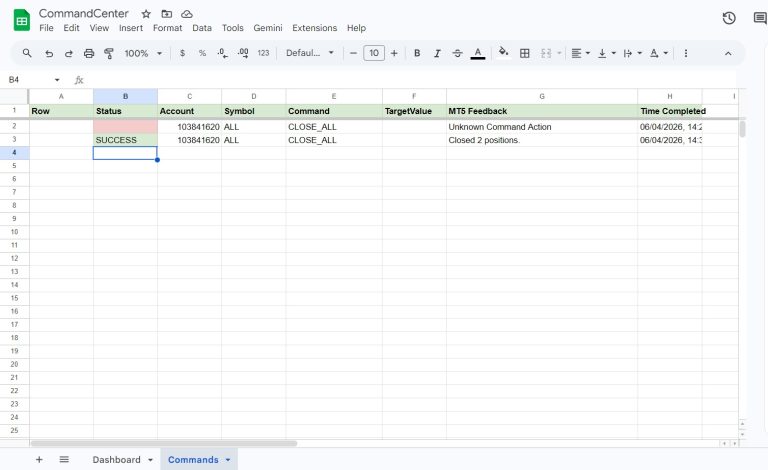Open the Help menu
768x470 pixels.
coord(356,28)
